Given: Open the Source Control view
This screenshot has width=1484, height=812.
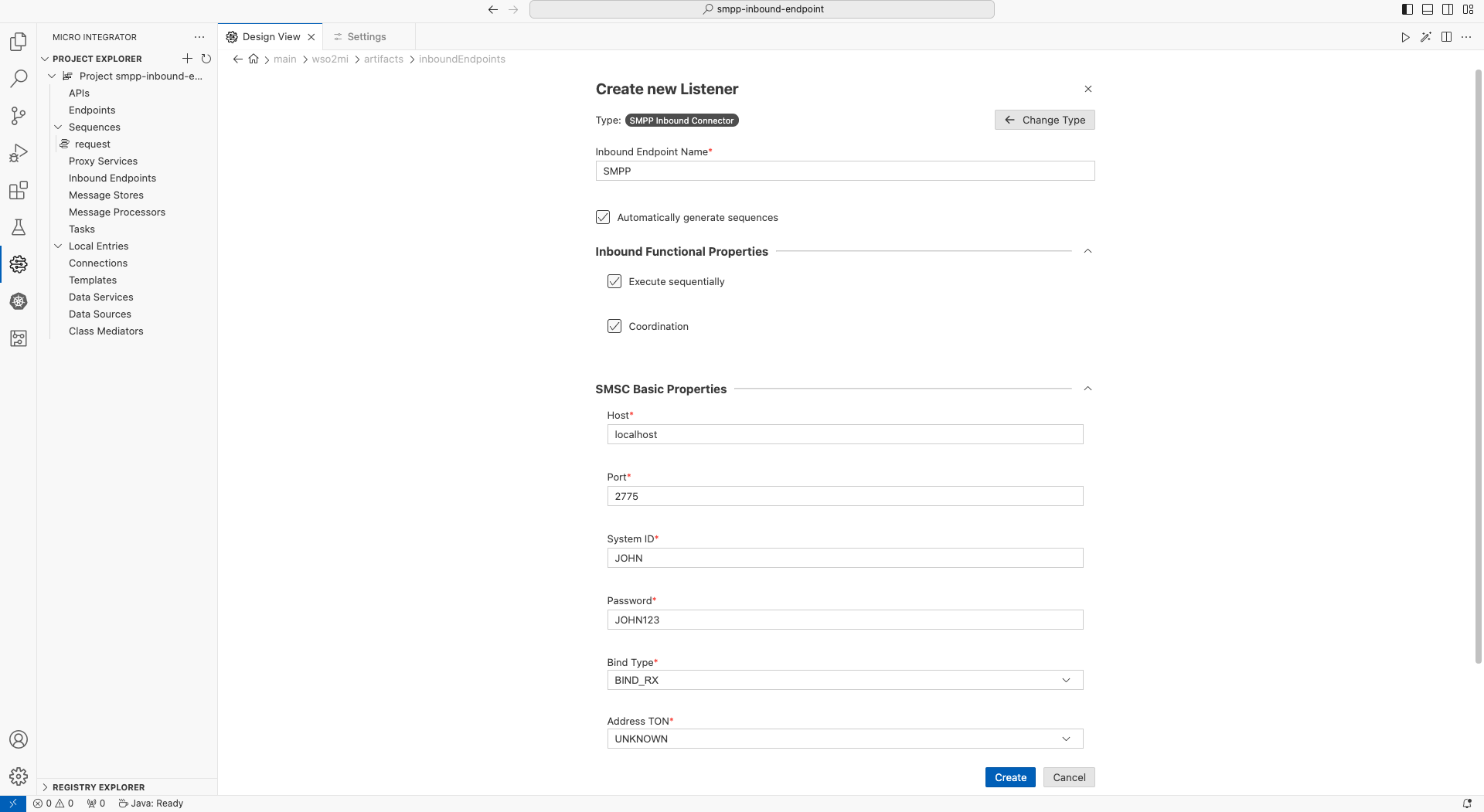Looking at the screenshot, I should coord(19,115).
